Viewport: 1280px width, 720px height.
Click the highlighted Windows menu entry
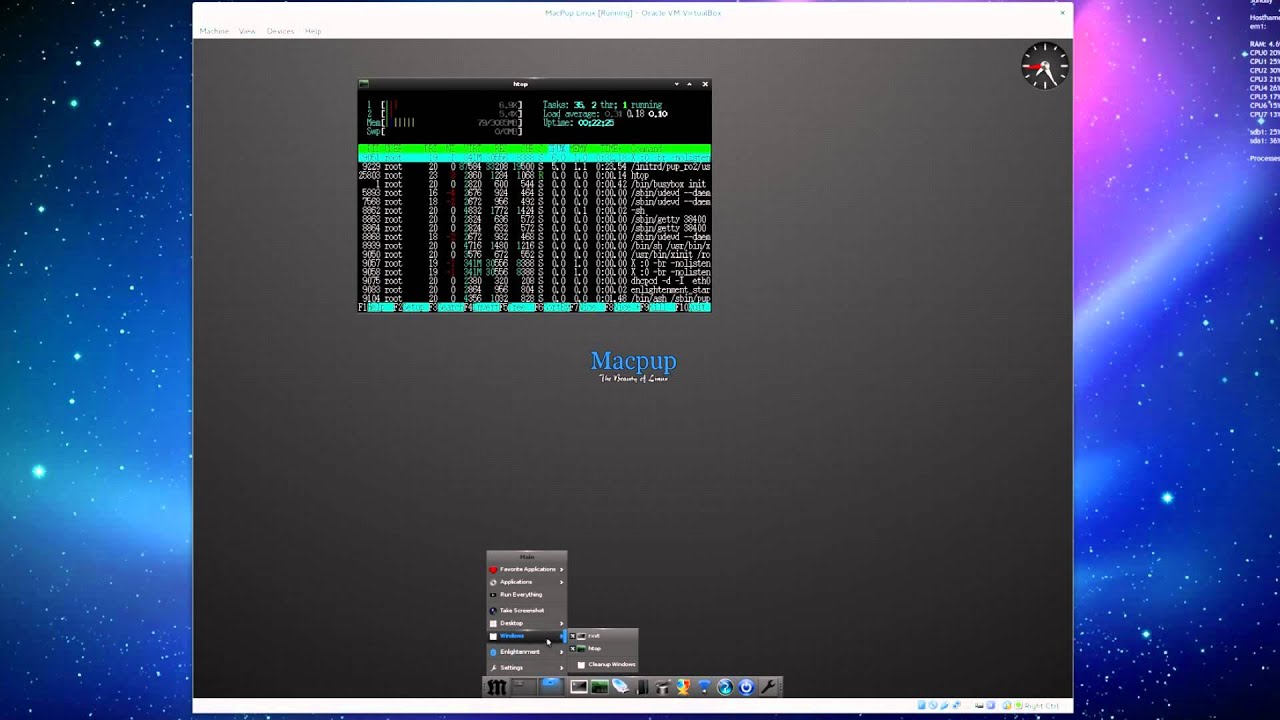click(527, 636)
